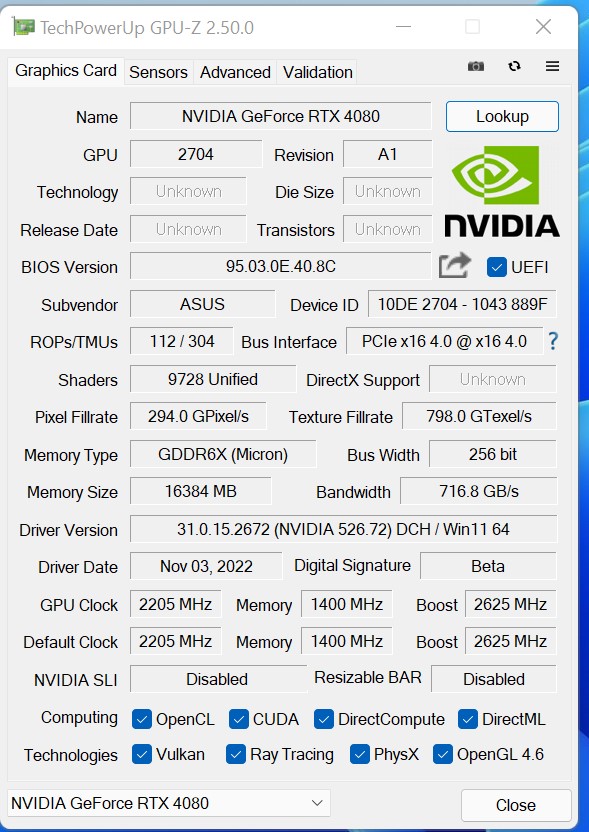Open the Validation tab
Screen dimensions: 589x832
(317, 72)
